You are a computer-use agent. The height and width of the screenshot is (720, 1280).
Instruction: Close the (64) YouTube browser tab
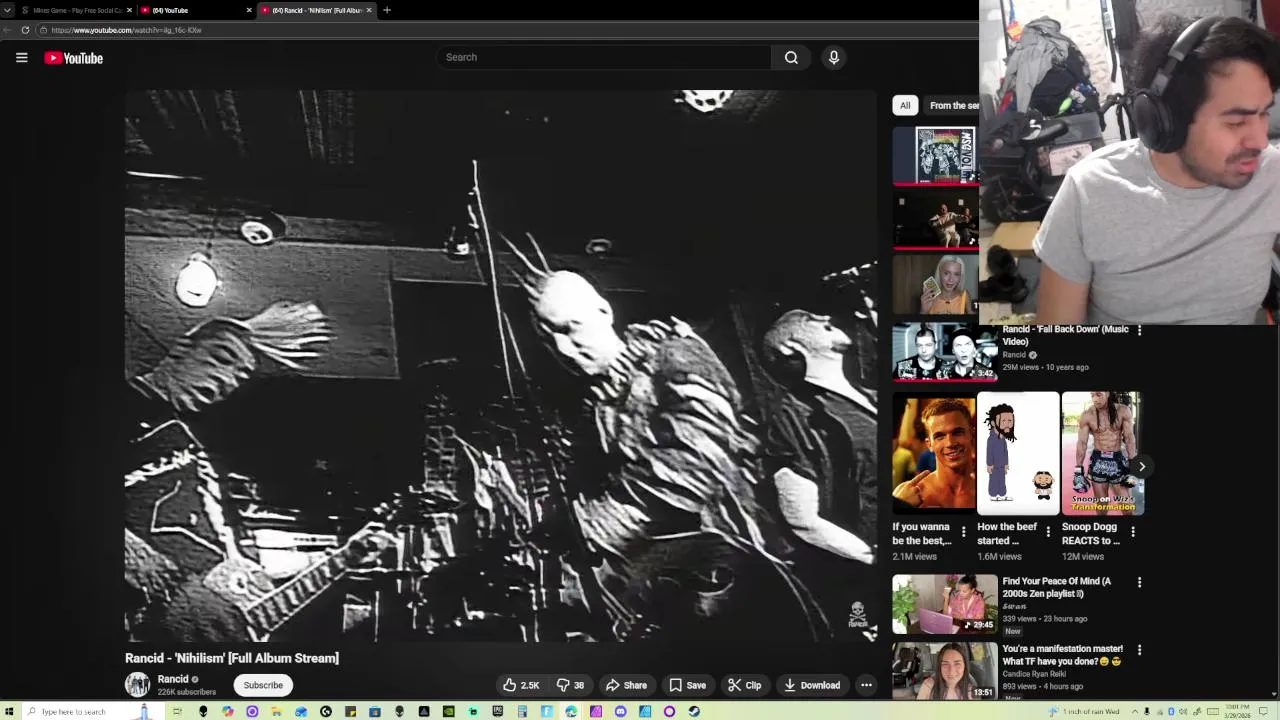[249, 10]
